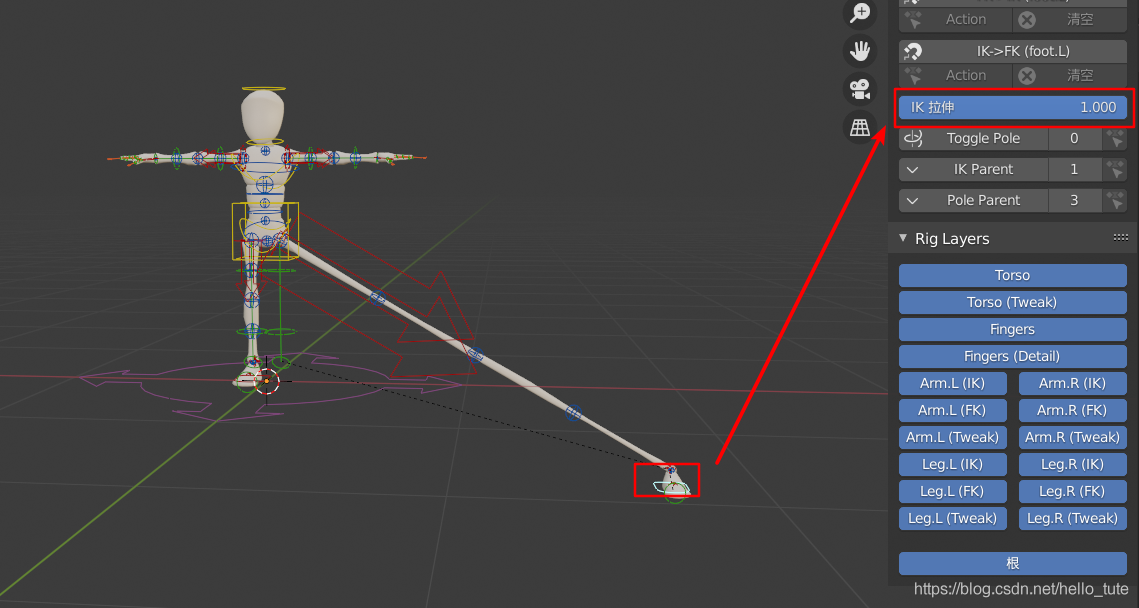The width and height of the screenshot is (1139, 608).
Task: Toggle the Torso (Tweak) rig layer
Action: click(1013, 302)
